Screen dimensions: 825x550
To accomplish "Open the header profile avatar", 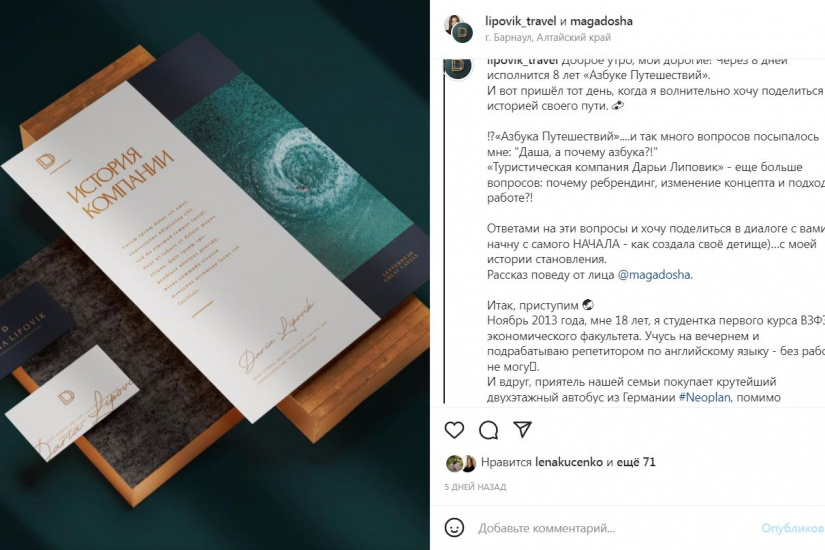I will click(x=458, y=28).
